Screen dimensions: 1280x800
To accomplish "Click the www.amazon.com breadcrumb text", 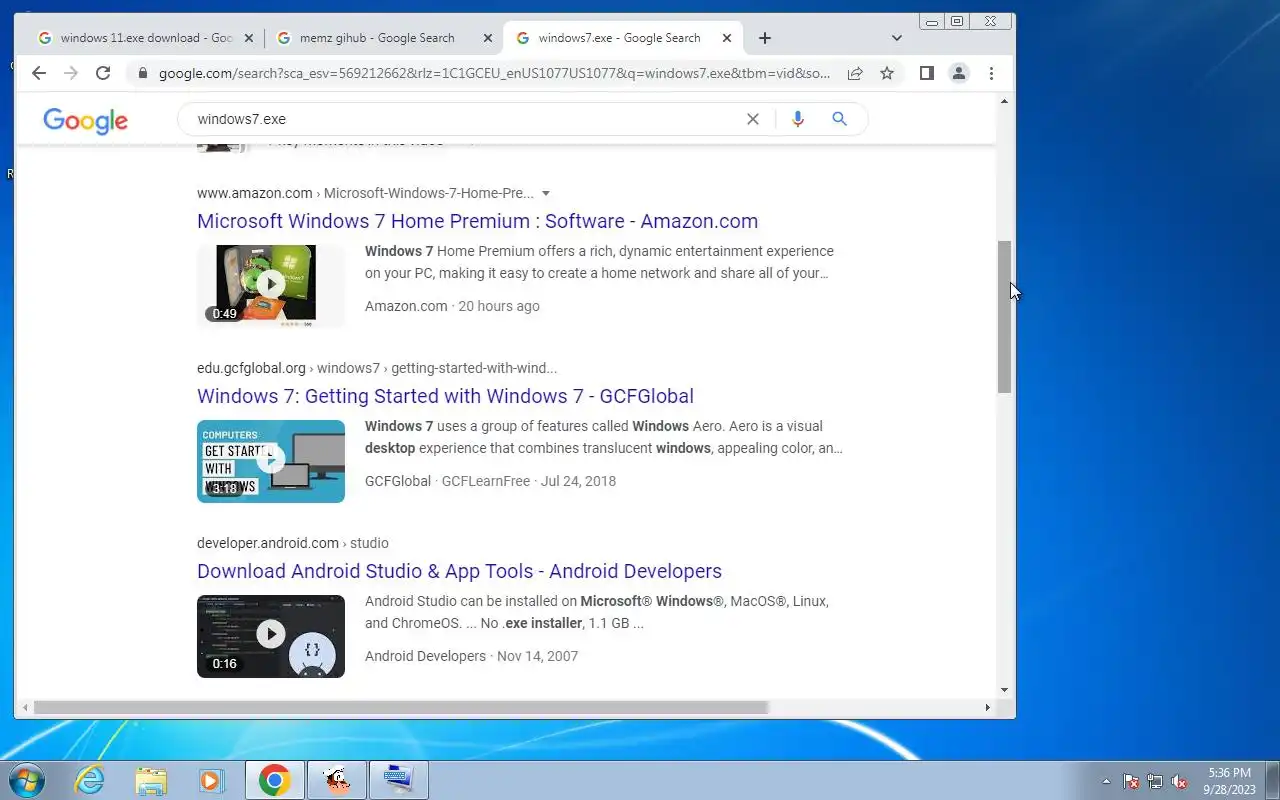I will click(x=255, y=193).
